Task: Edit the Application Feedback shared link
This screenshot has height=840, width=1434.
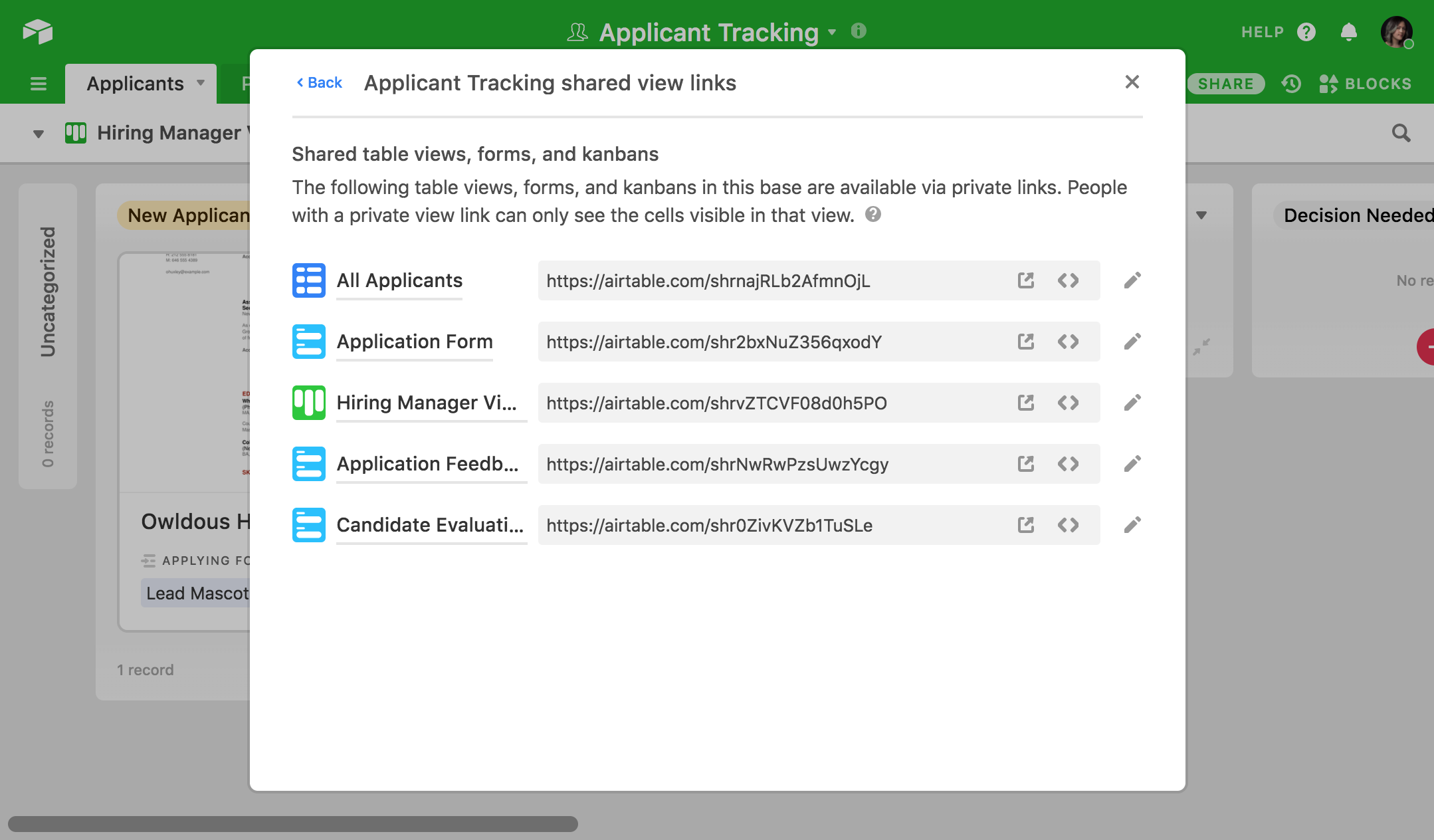Action: 1132,464
